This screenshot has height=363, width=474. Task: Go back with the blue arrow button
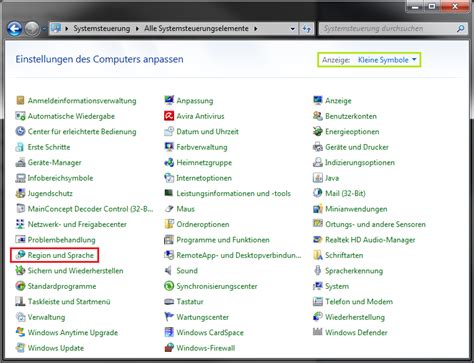click(15, 29)
